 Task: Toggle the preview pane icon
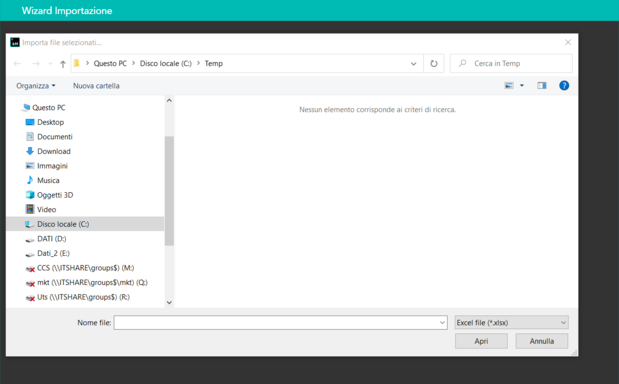pos(542,85)
